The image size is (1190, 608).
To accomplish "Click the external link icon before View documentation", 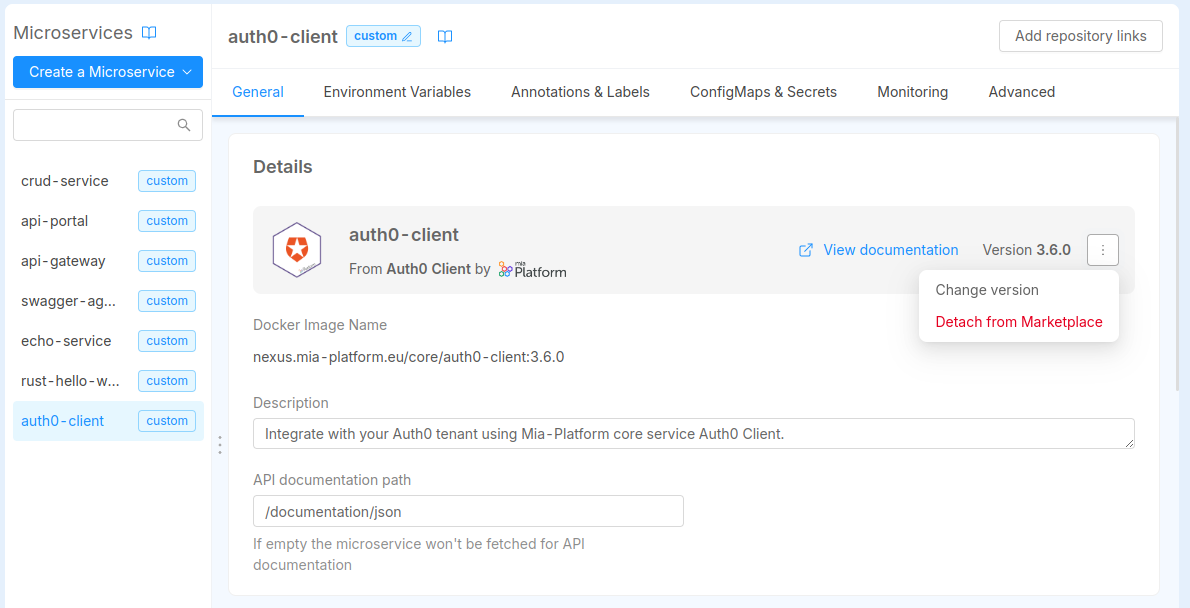I will click(x=806, y=250).
